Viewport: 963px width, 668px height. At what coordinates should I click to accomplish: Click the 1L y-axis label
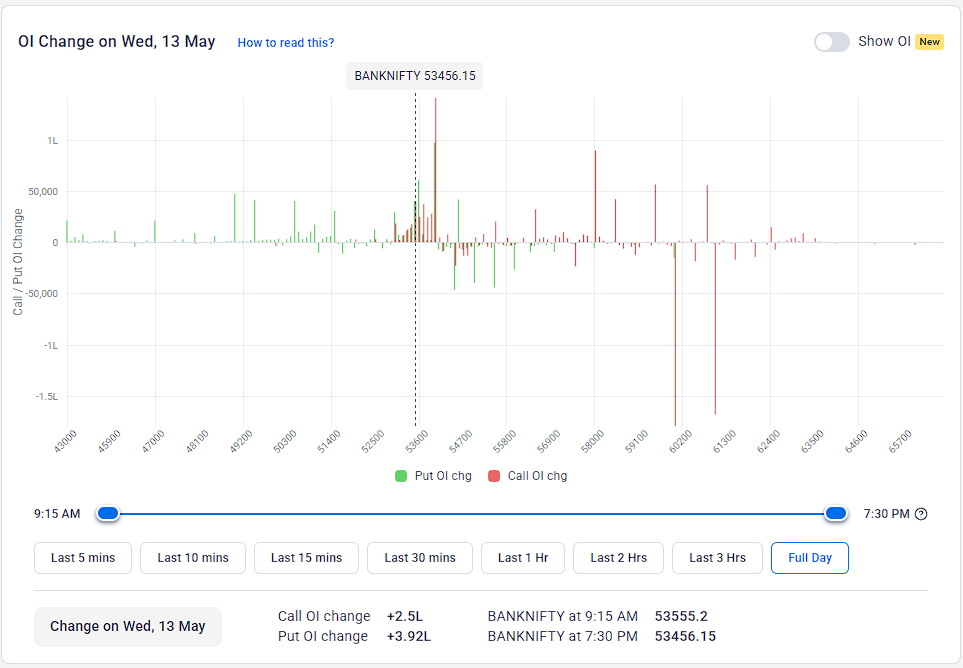click(x=53, y=141)
